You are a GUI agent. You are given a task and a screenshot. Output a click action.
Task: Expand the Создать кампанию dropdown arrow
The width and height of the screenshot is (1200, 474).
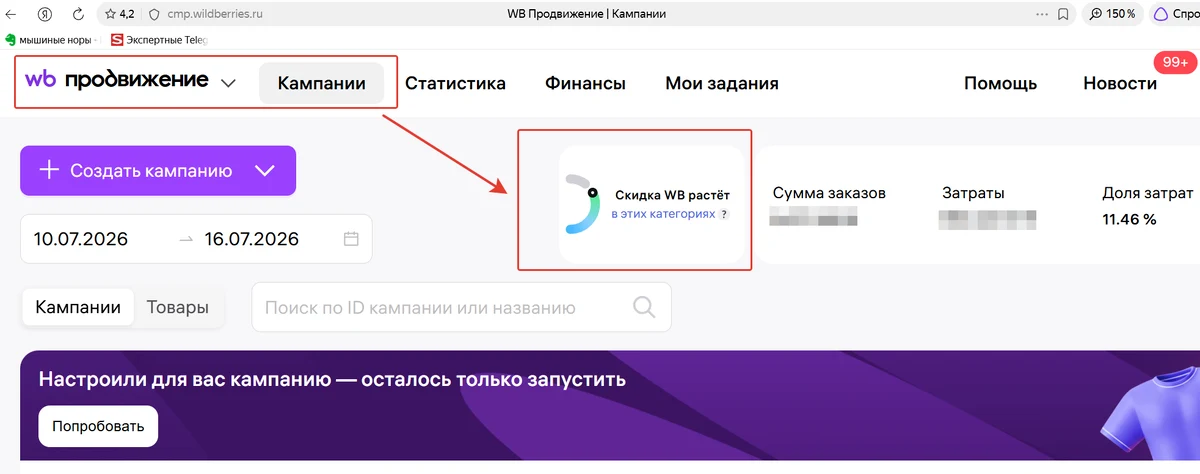pyautogui.click(x=265, y=171)
